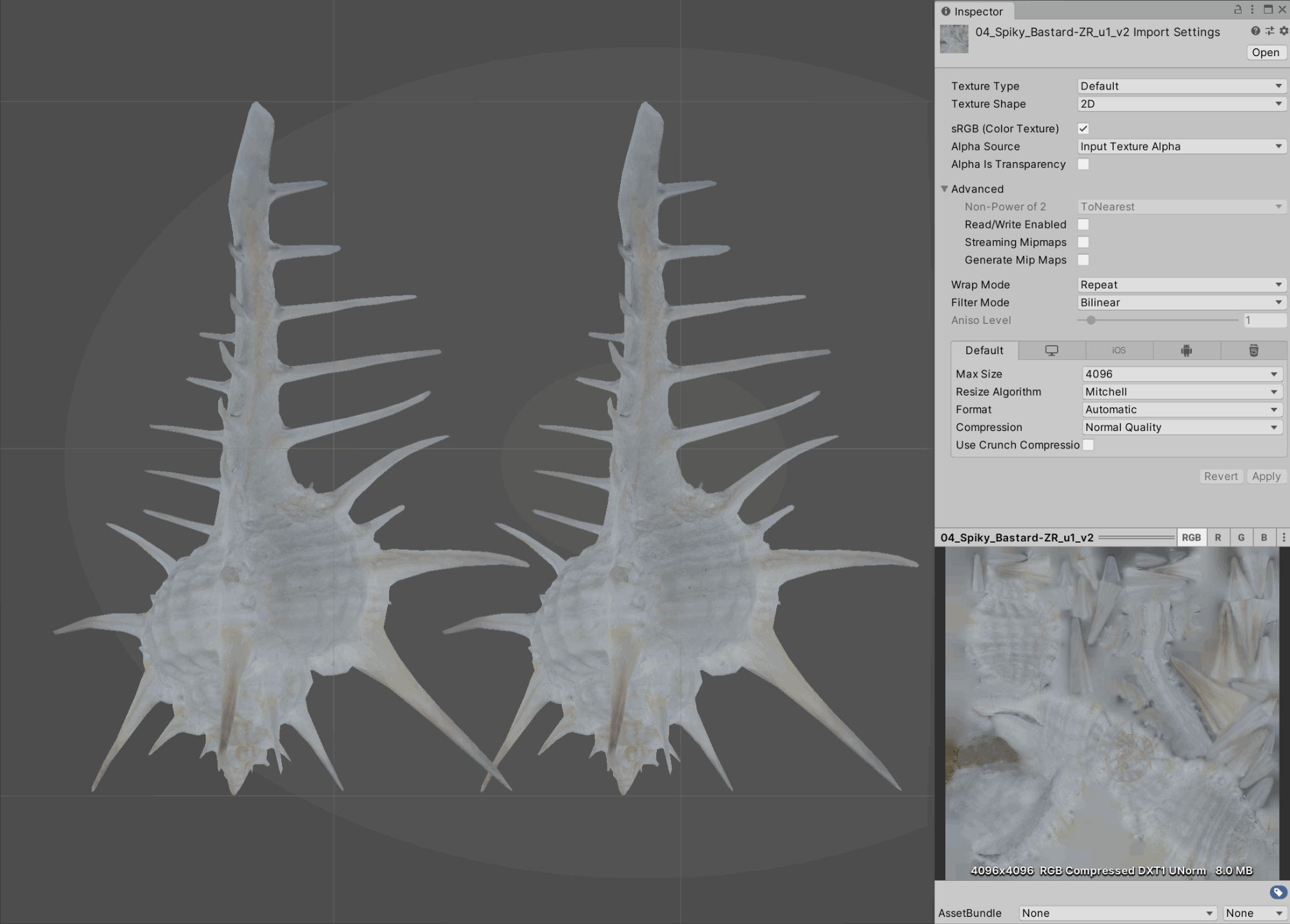Open the Texture Shape dropdown

[1182, 104]
